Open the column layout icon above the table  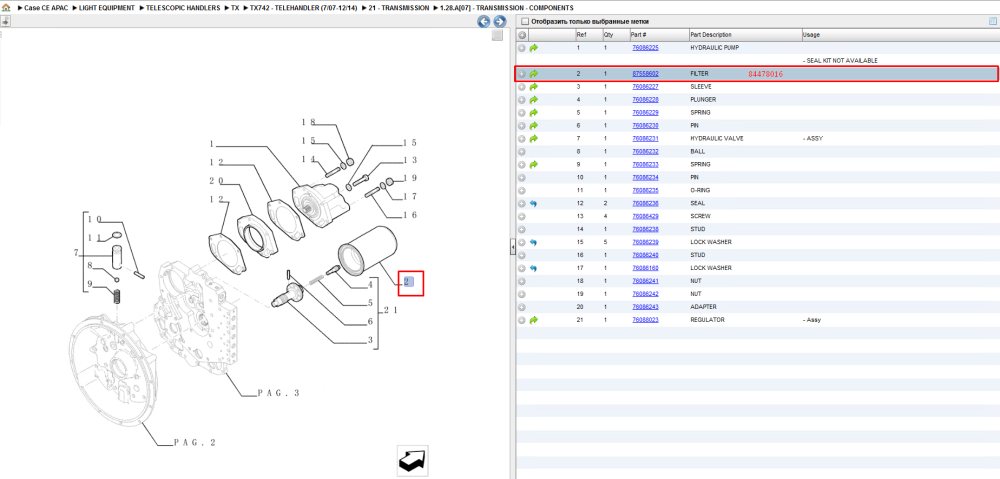[992, 21]
